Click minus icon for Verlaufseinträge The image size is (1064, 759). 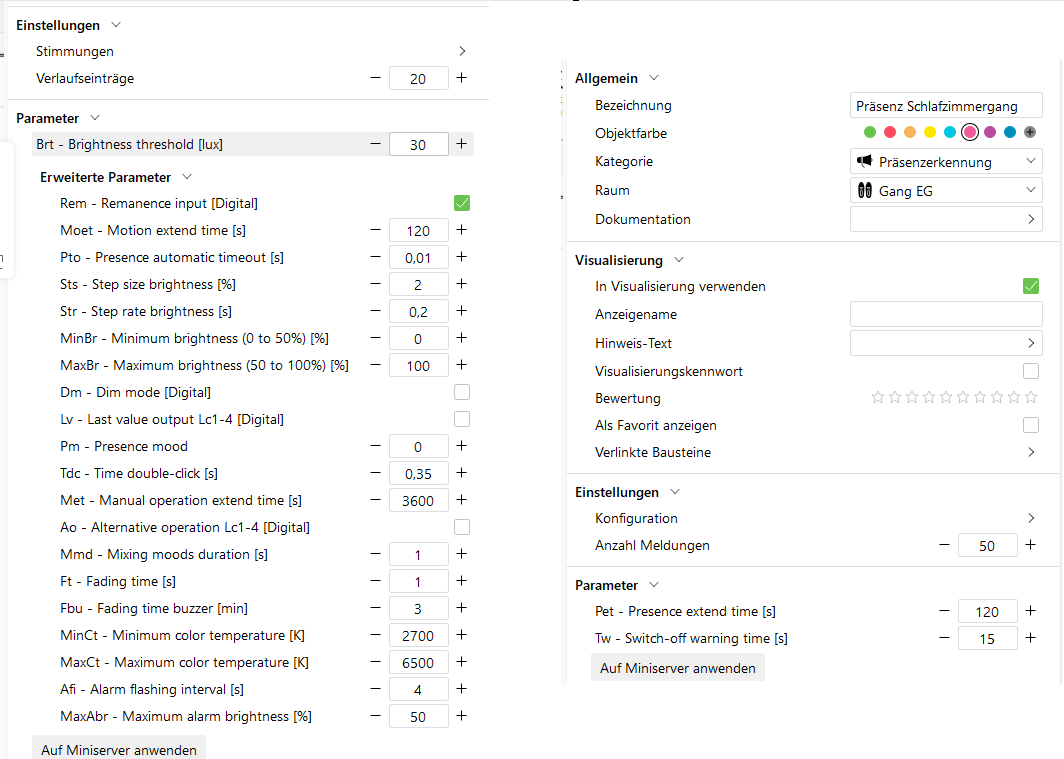tap(375, 78)
